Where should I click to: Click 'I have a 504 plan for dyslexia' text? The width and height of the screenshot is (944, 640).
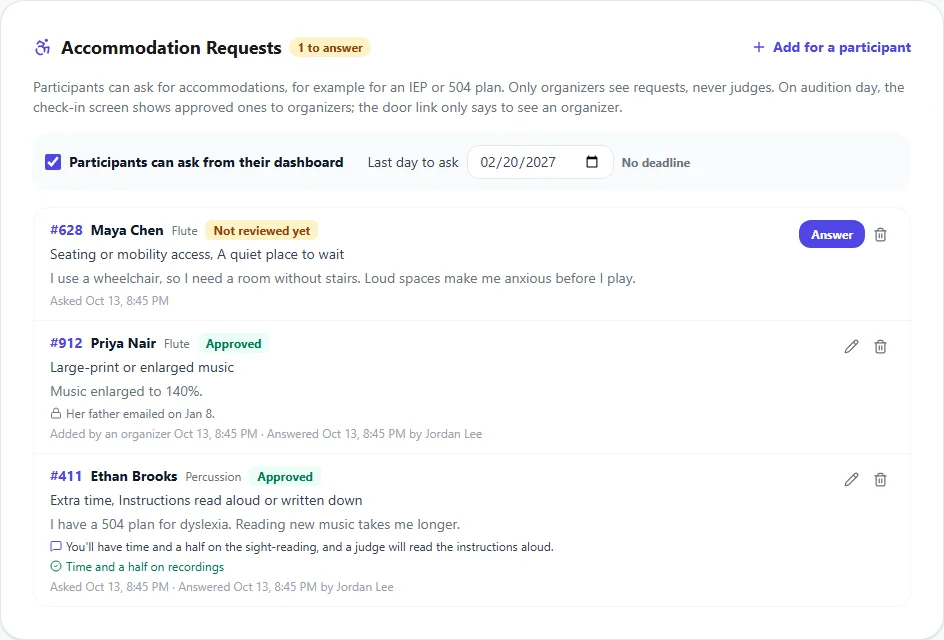[x=255, y=524]
